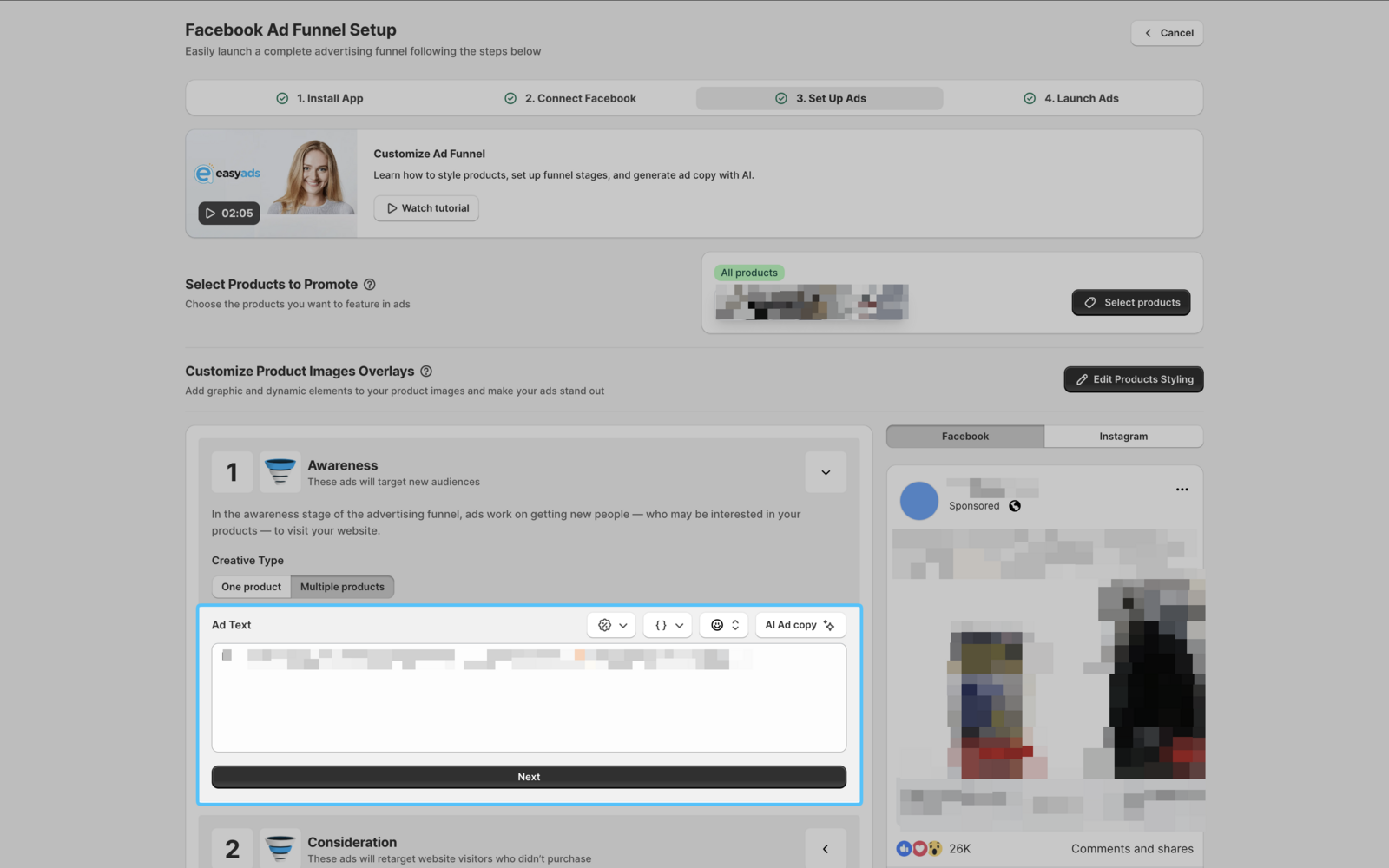Expand the Consideration stage section
The width and height of the screenshot is (1389, 868).
coord(826,849)
